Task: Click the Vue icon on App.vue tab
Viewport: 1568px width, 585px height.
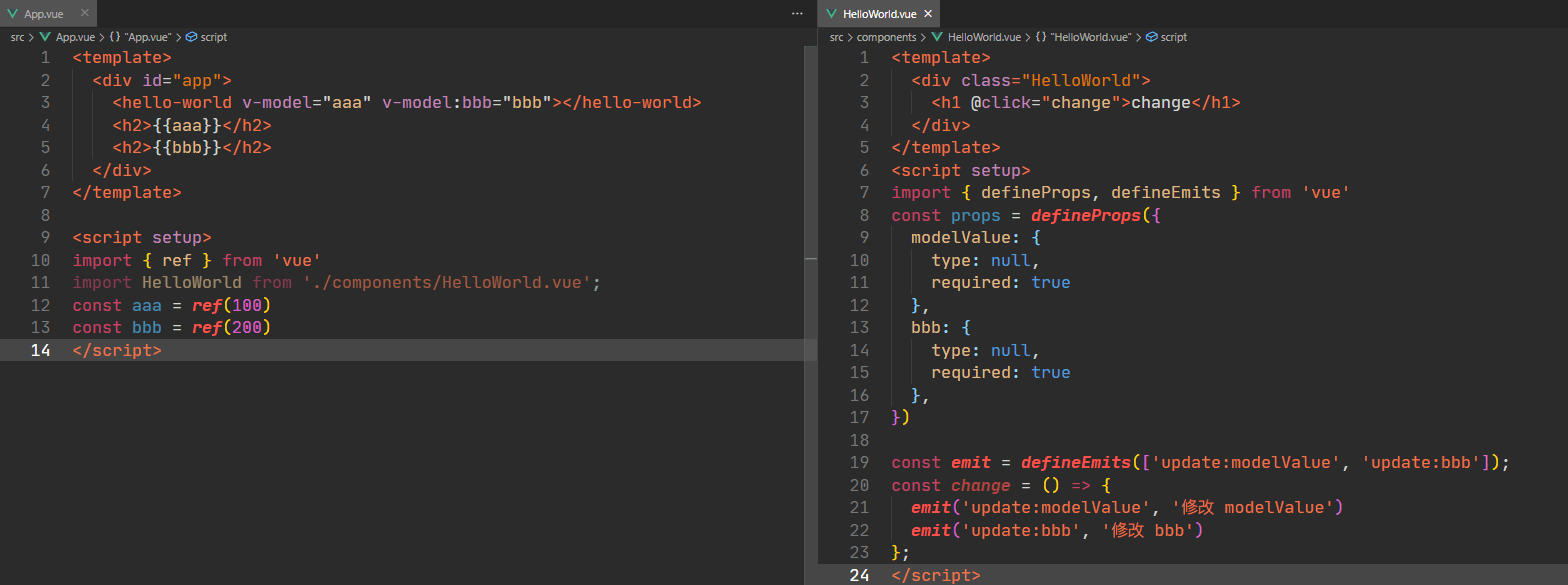Action: [x=13, y=14]
